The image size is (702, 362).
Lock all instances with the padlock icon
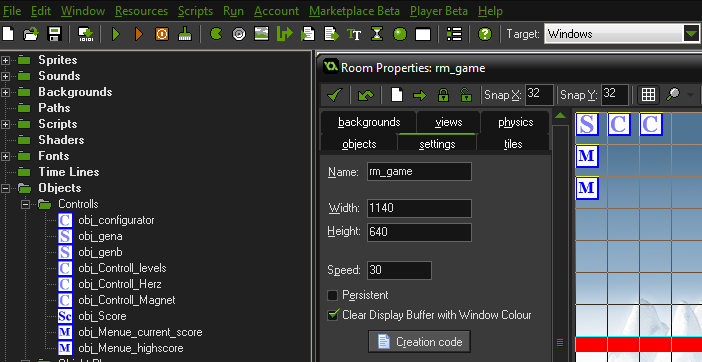coord(443,95)
